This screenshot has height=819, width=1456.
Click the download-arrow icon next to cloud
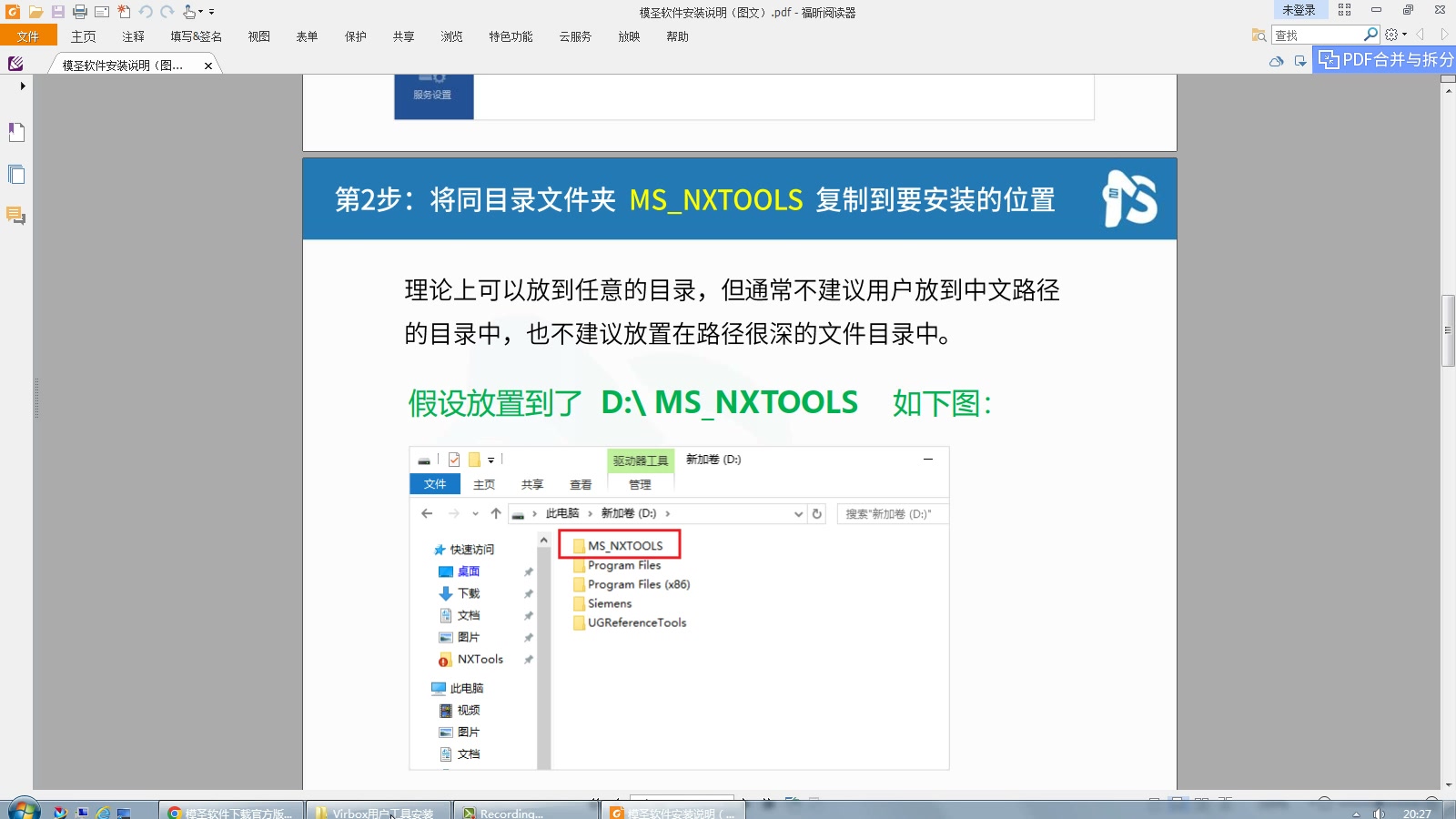coord(1300,61)
